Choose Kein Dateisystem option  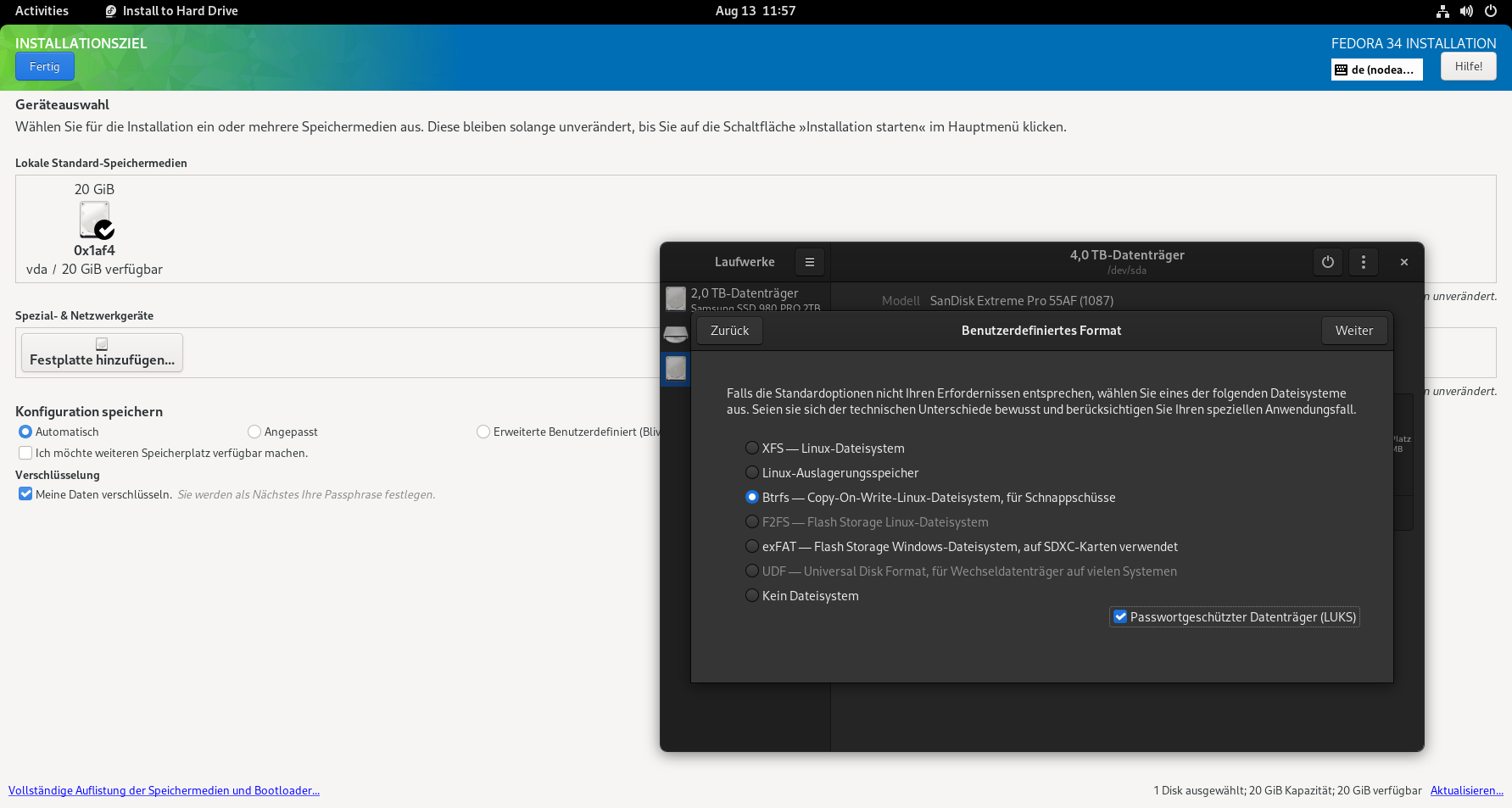click(x=802, y=596)
